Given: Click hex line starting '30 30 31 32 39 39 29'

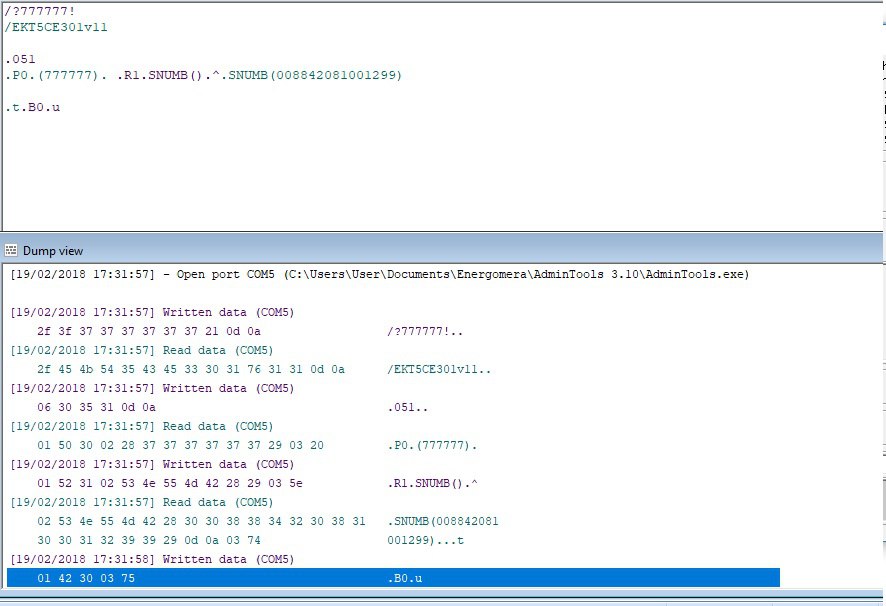Looking at the screenshot, I should [x=149, y=540].
